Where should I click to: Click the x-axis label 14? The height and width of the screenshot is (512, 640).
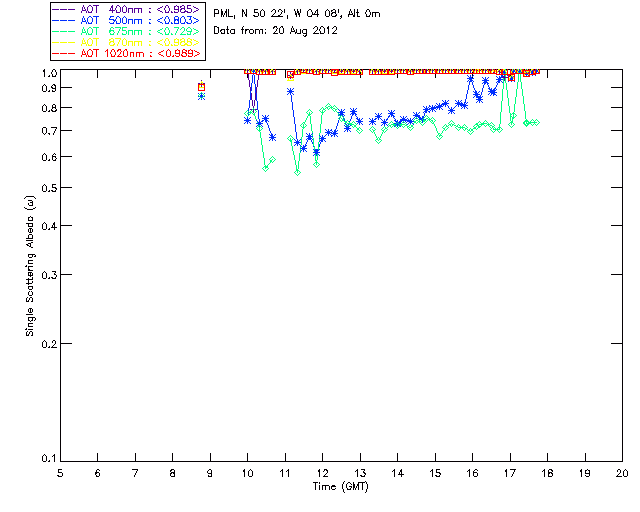398,473
